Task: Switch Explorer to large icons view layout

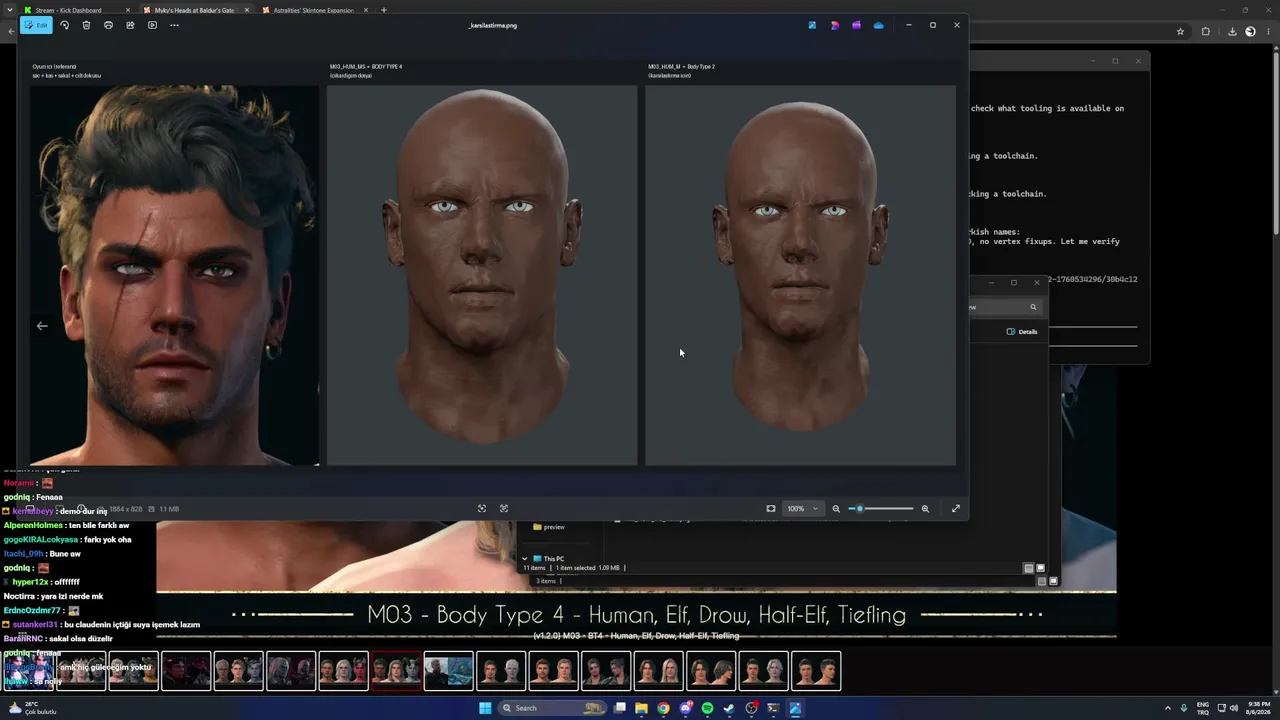Action: 1040,568
